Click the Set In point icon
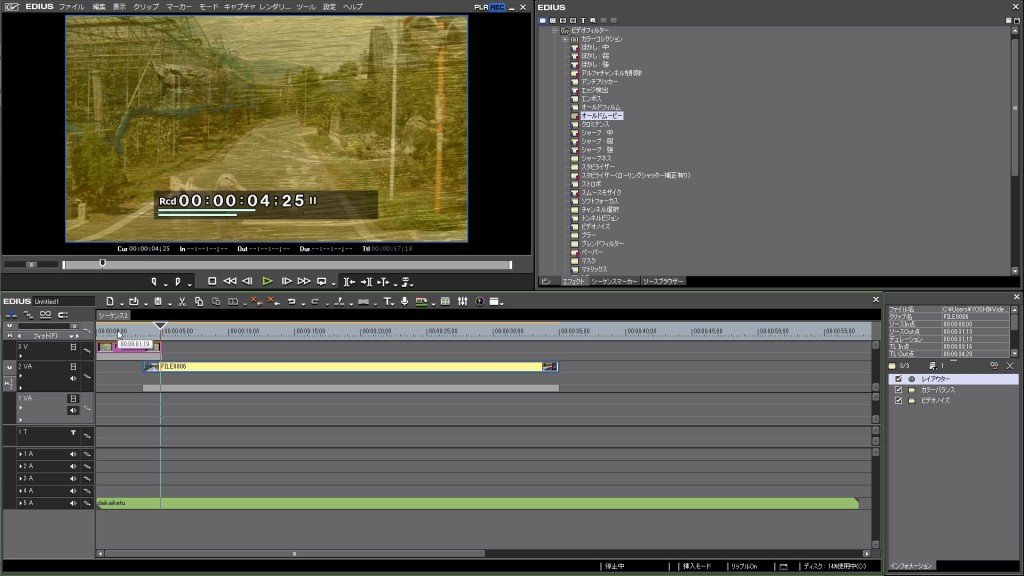 click(153, 282)
